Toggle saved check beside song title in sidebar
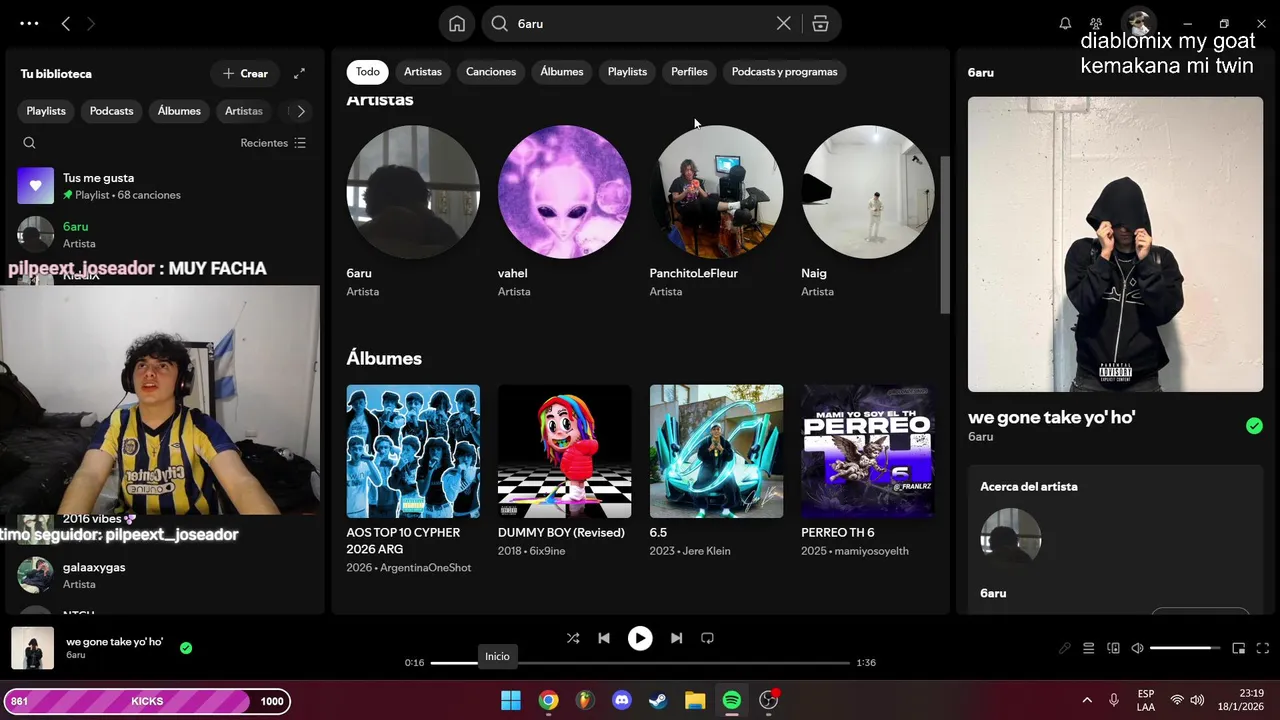The width and height of the screenshot is (1280, 720). (1254, 426)
